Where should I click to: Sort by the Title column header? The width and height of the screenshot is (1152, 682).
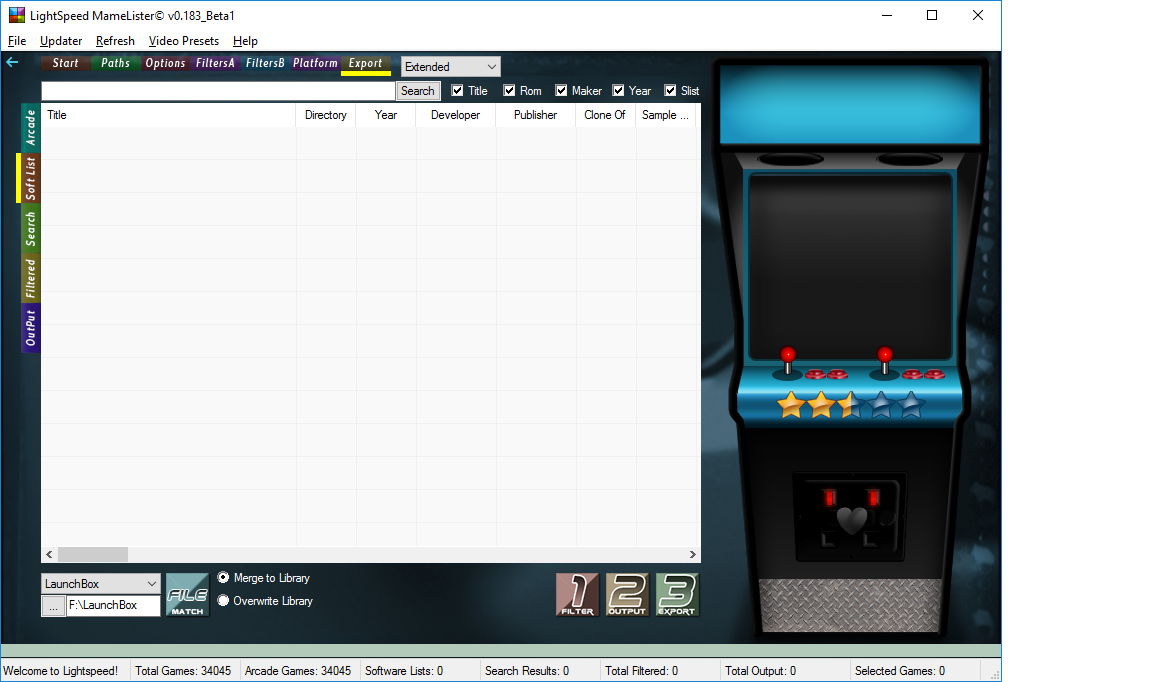tap(168, 115)
